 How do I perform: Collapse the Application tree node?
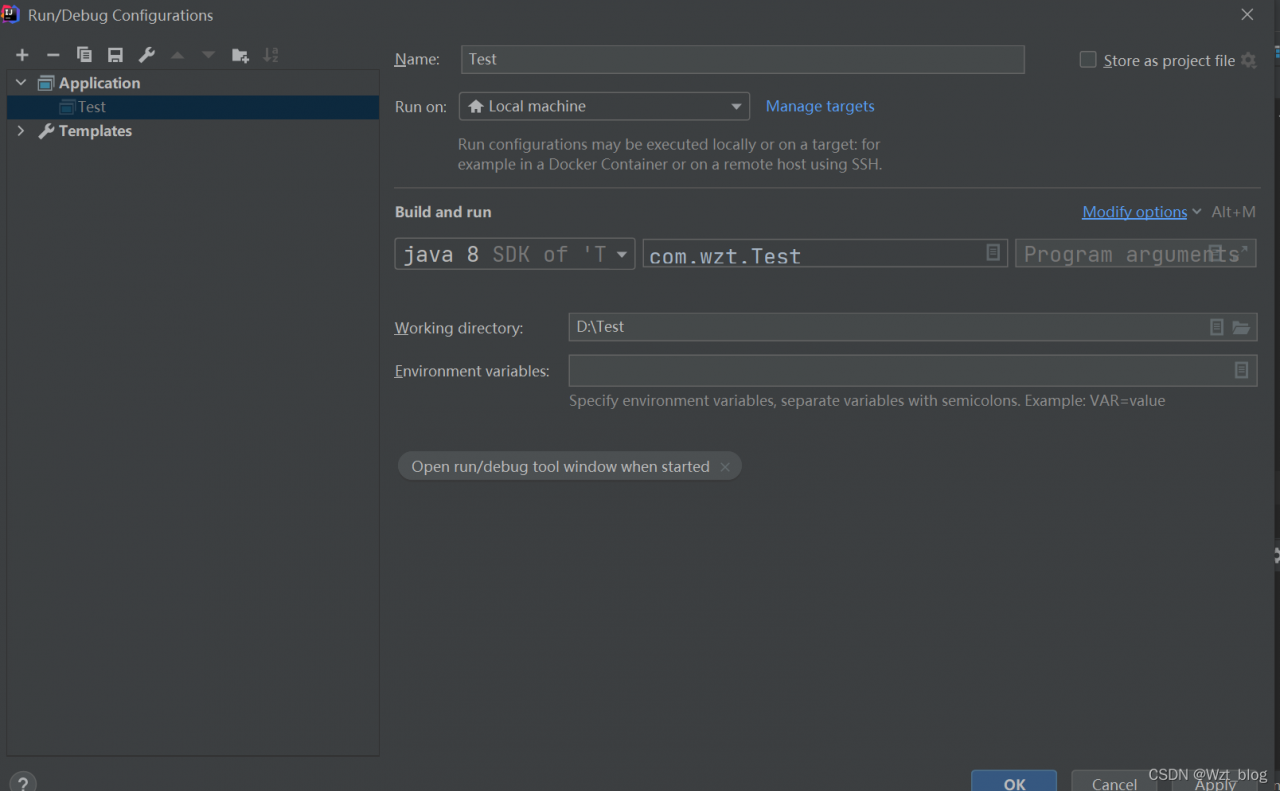[x=21, y=83]
